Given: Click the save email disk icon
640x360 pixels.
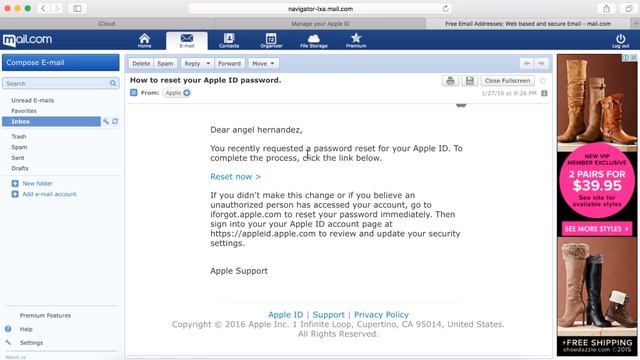Looking at the screenshot, I should coord(470,80).
